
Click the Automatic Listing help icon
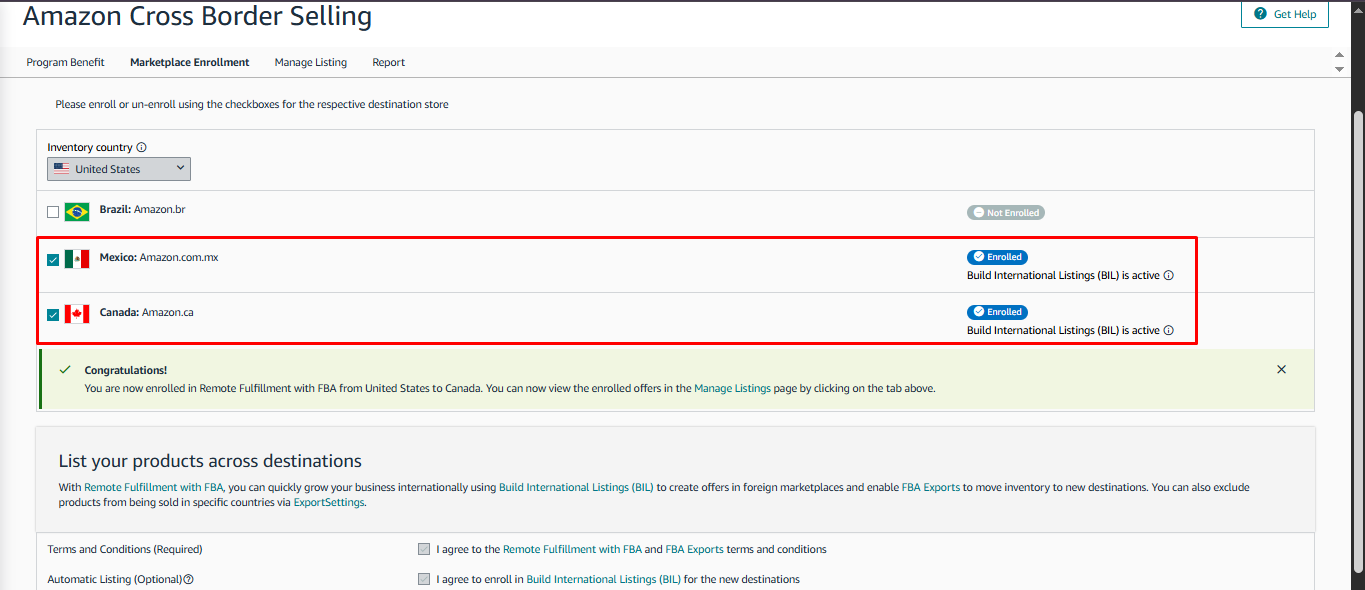click(x=188, y=579)
